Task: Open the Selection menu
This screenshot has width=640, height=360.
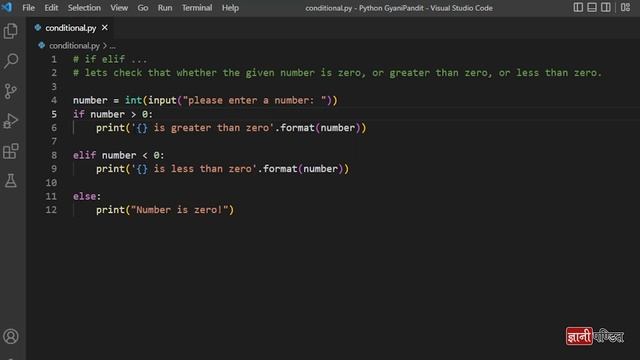Action: click(84, 8)
